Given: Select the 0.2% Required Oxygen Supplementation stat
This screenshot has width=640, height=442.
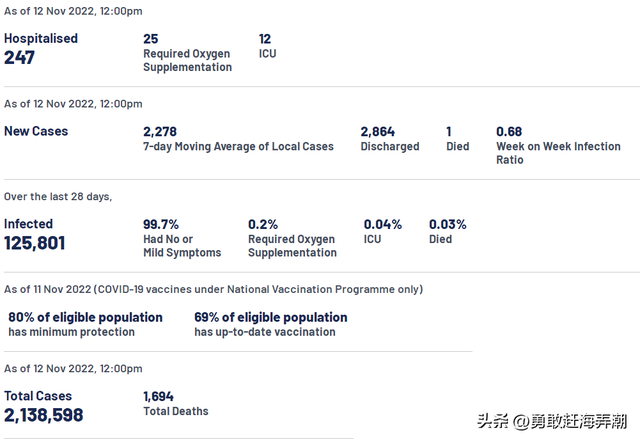Looking at the screenshot, I should click(263, 224).
